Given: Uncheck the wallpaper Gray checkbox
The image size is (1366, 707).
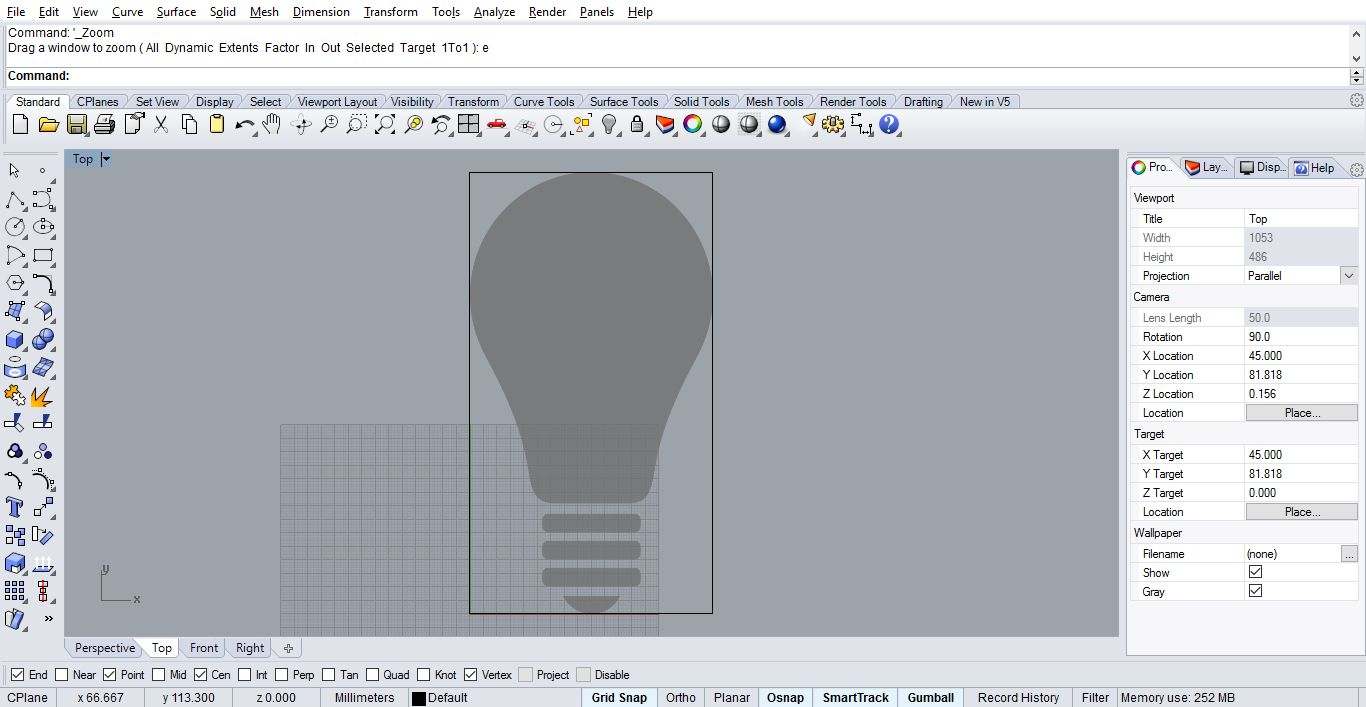Looking at the screenshot, I should (1256, 591).
